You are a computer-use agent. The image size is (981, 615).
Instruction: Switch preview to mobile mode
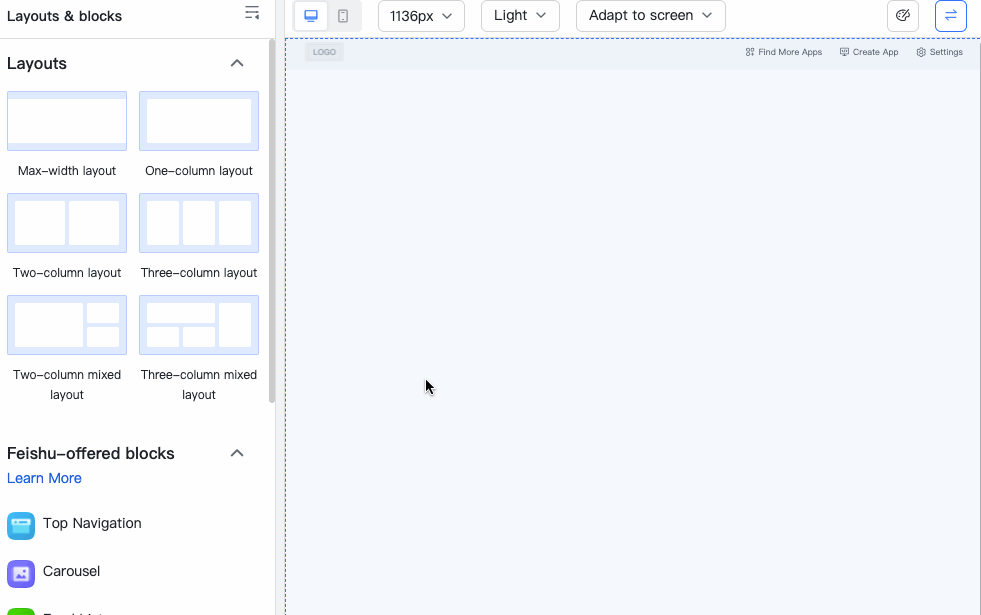coord(343,16)
